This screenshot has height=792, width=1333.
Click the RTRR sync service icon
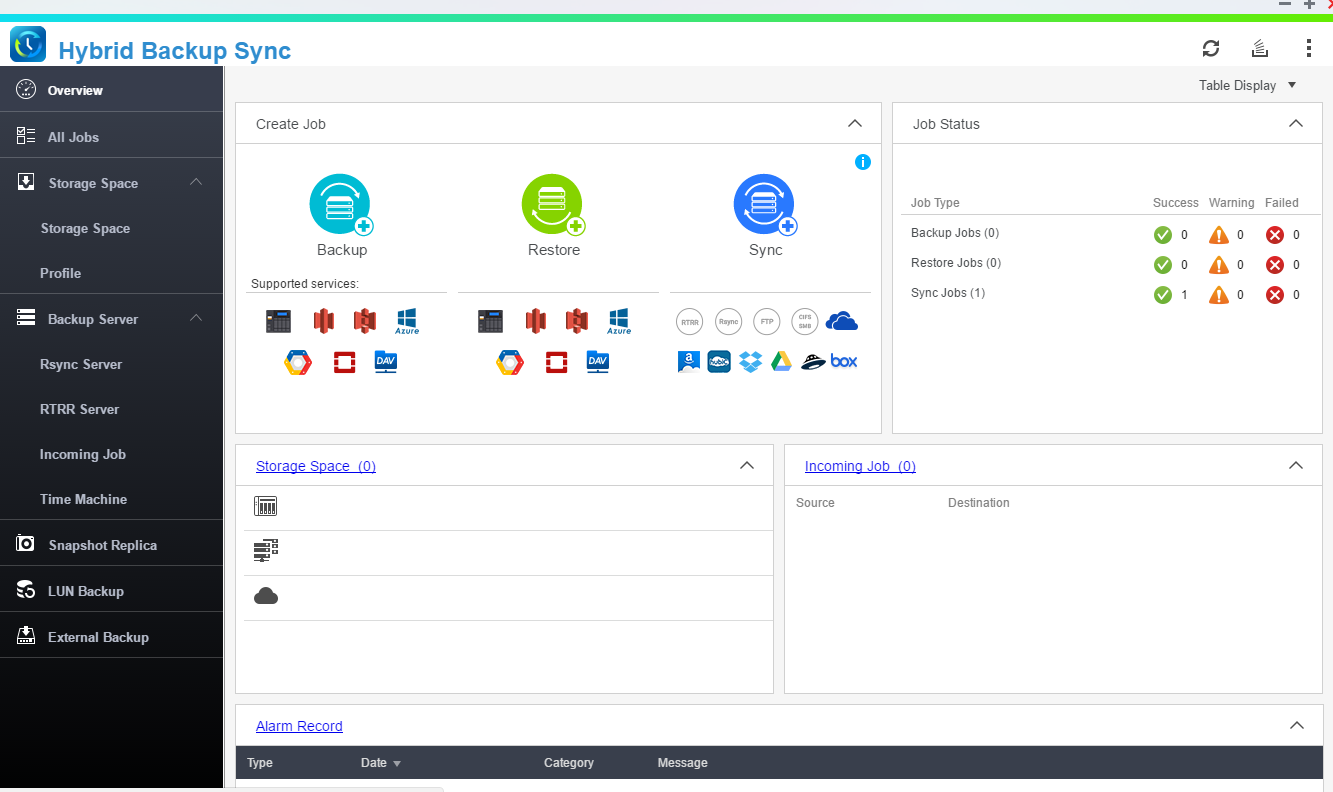tap(690, 322)
